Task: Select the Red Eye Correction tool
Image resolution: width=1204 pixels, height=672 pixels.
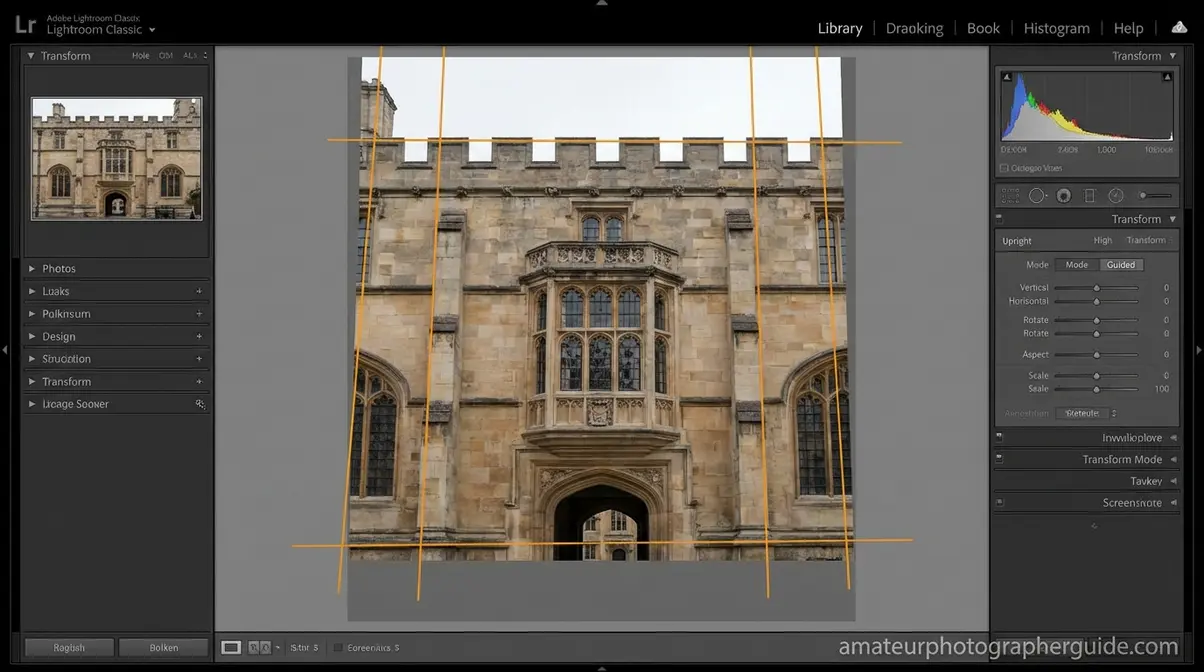Action: click(1063, 195)
